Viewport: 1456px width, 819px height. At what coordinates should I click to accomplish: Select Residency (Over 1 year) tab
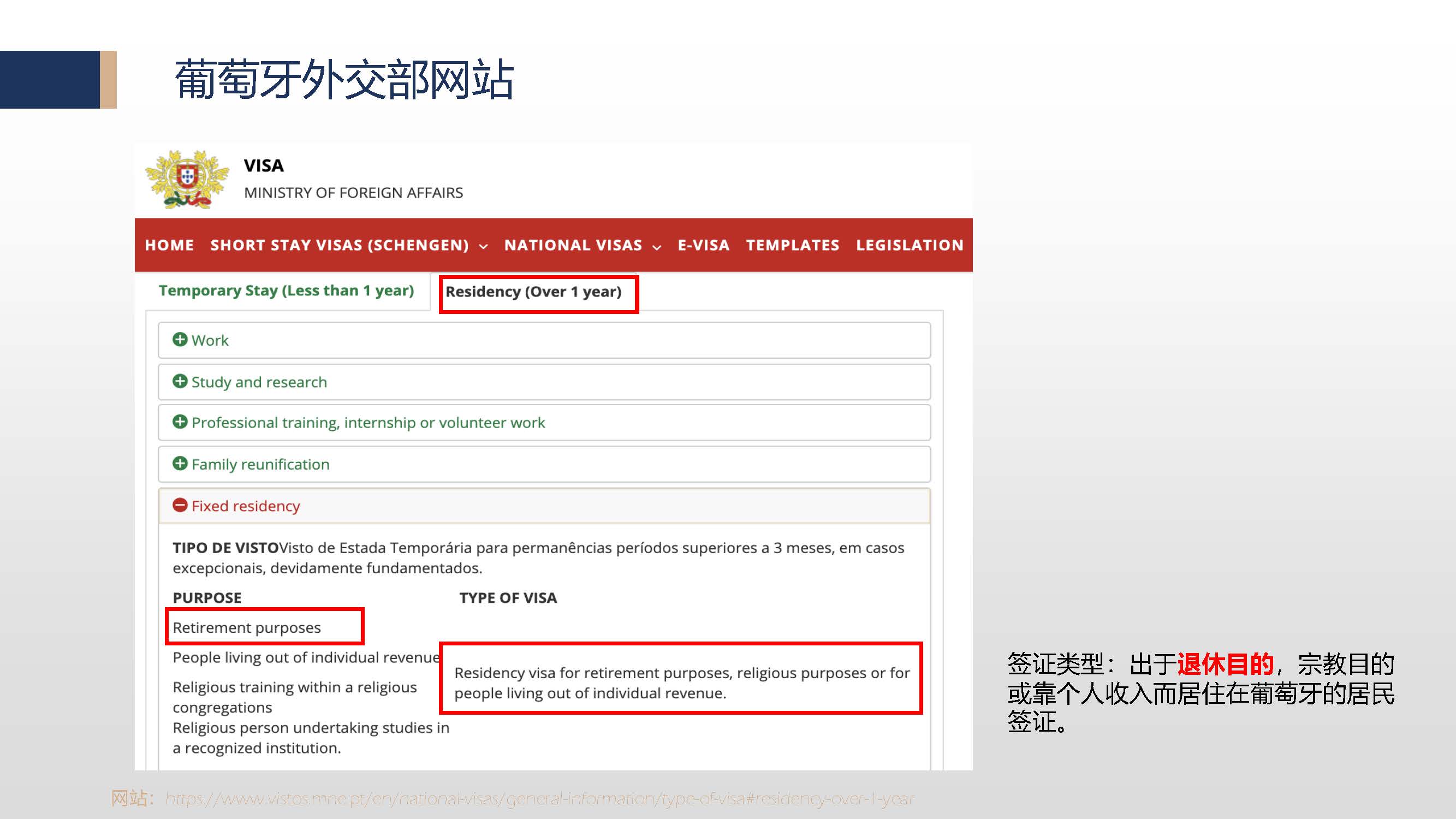pyautogui.click(x=533, y=292)
